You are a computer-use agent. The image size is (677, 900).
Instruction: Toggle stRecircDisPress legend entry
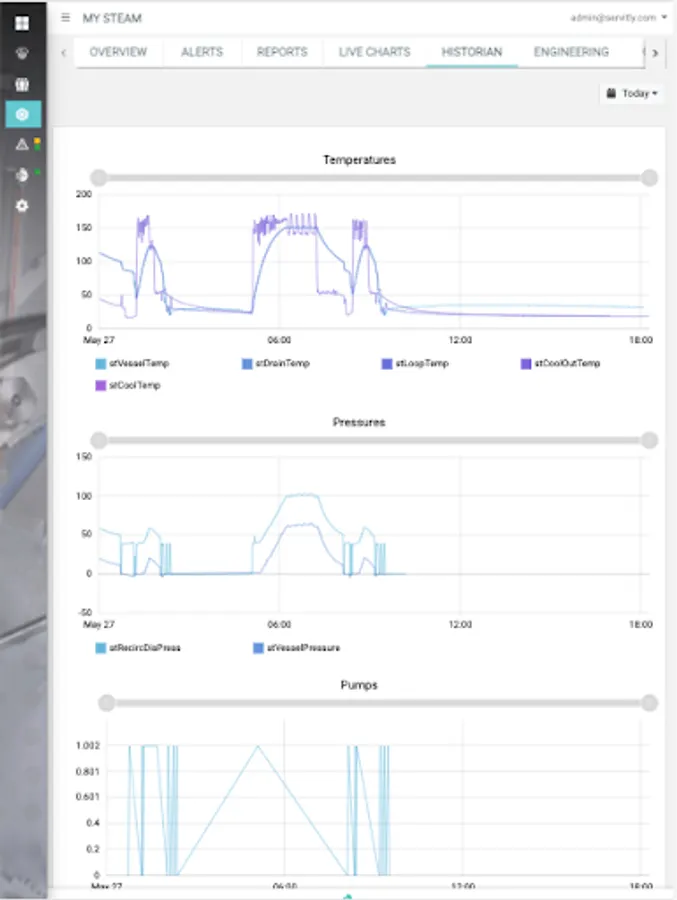coord(138,647)
